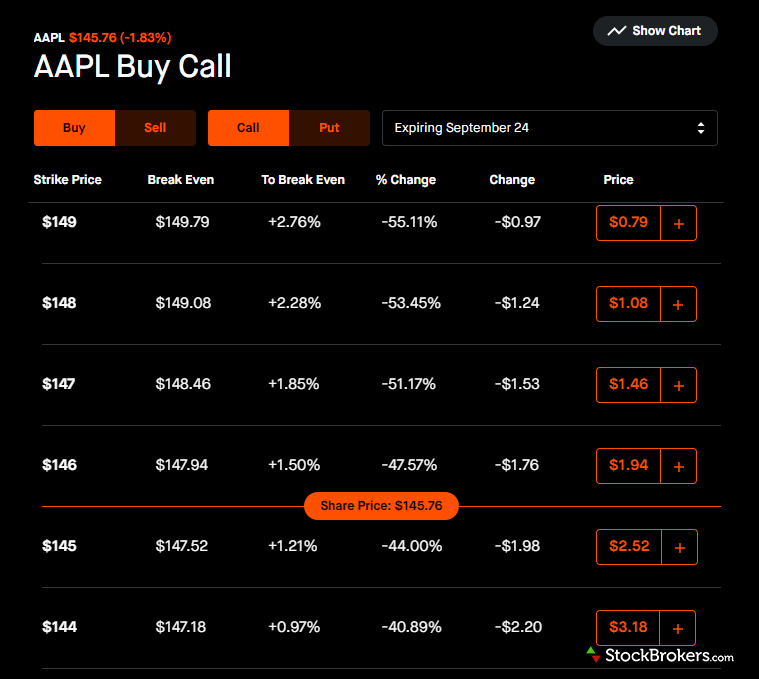Viewport: 759px width, 679px height.
Task: Add the $149 strike call with plus icon
Action: [x=679, y=223]
